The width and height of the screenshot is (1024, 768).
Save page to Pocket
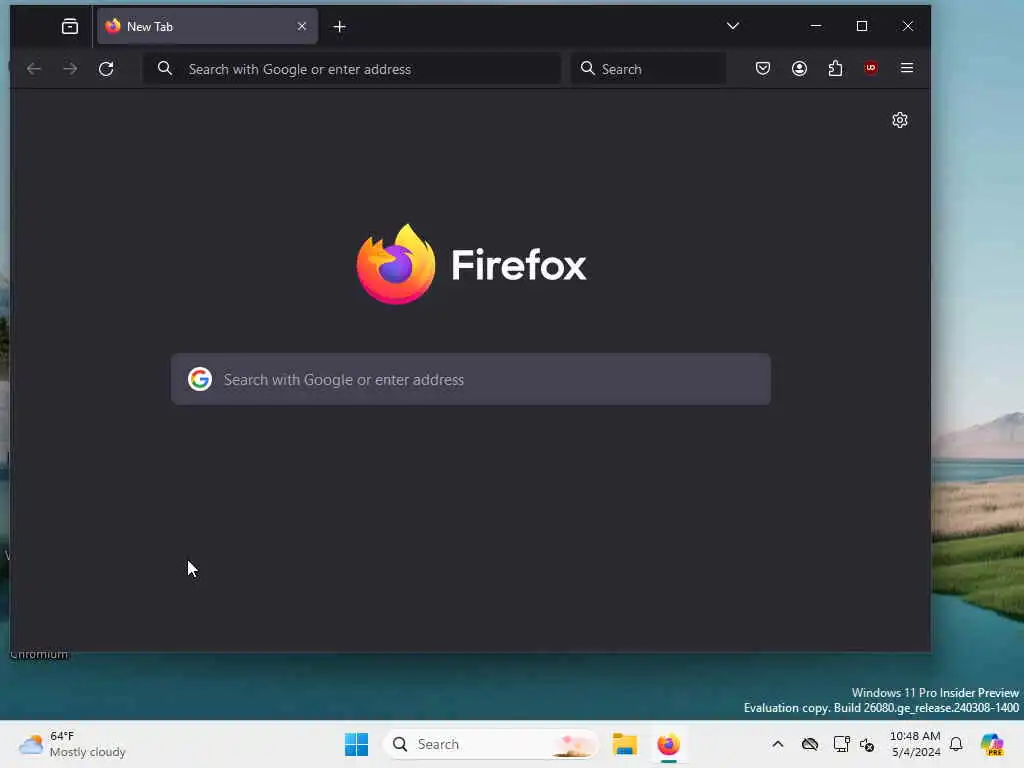coord(763,68)
